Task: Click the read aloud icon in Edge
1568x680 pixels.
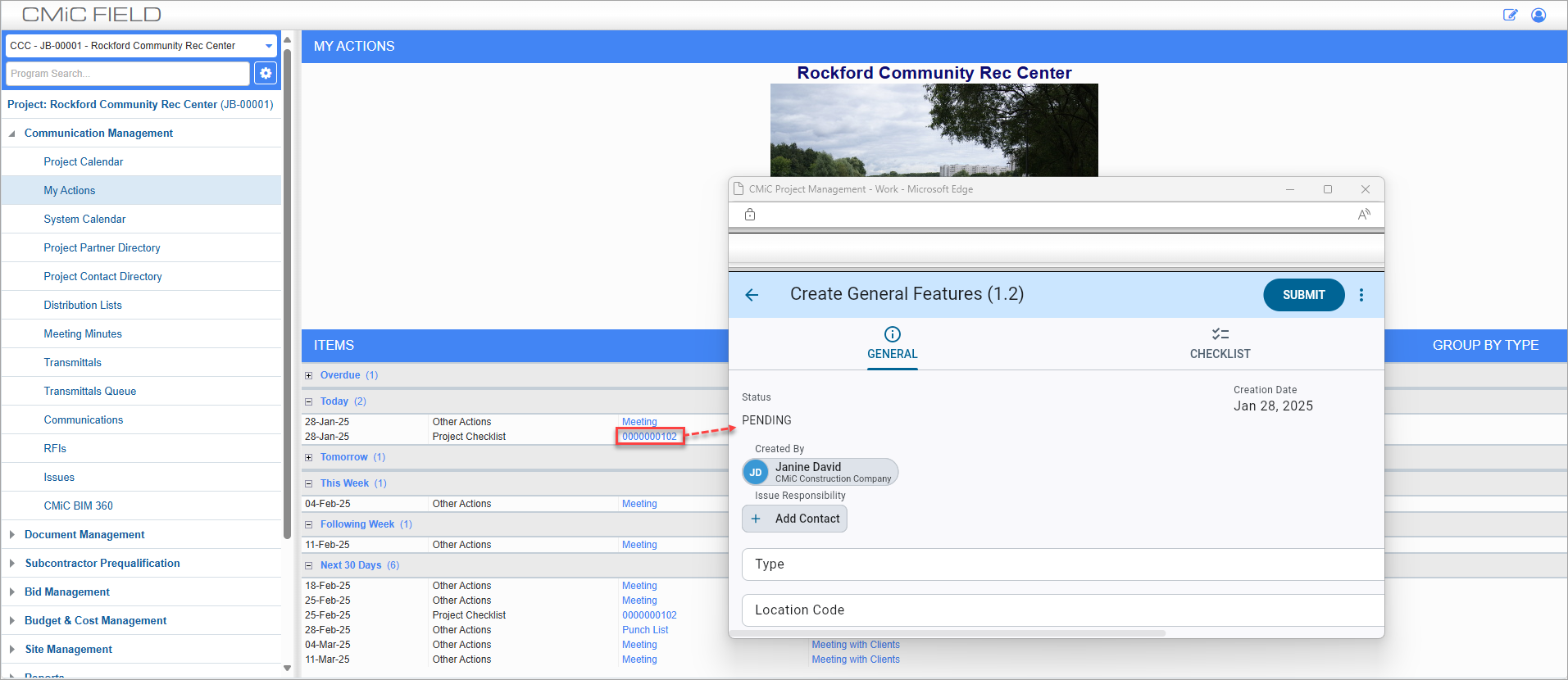Action: pos(1364,215)
